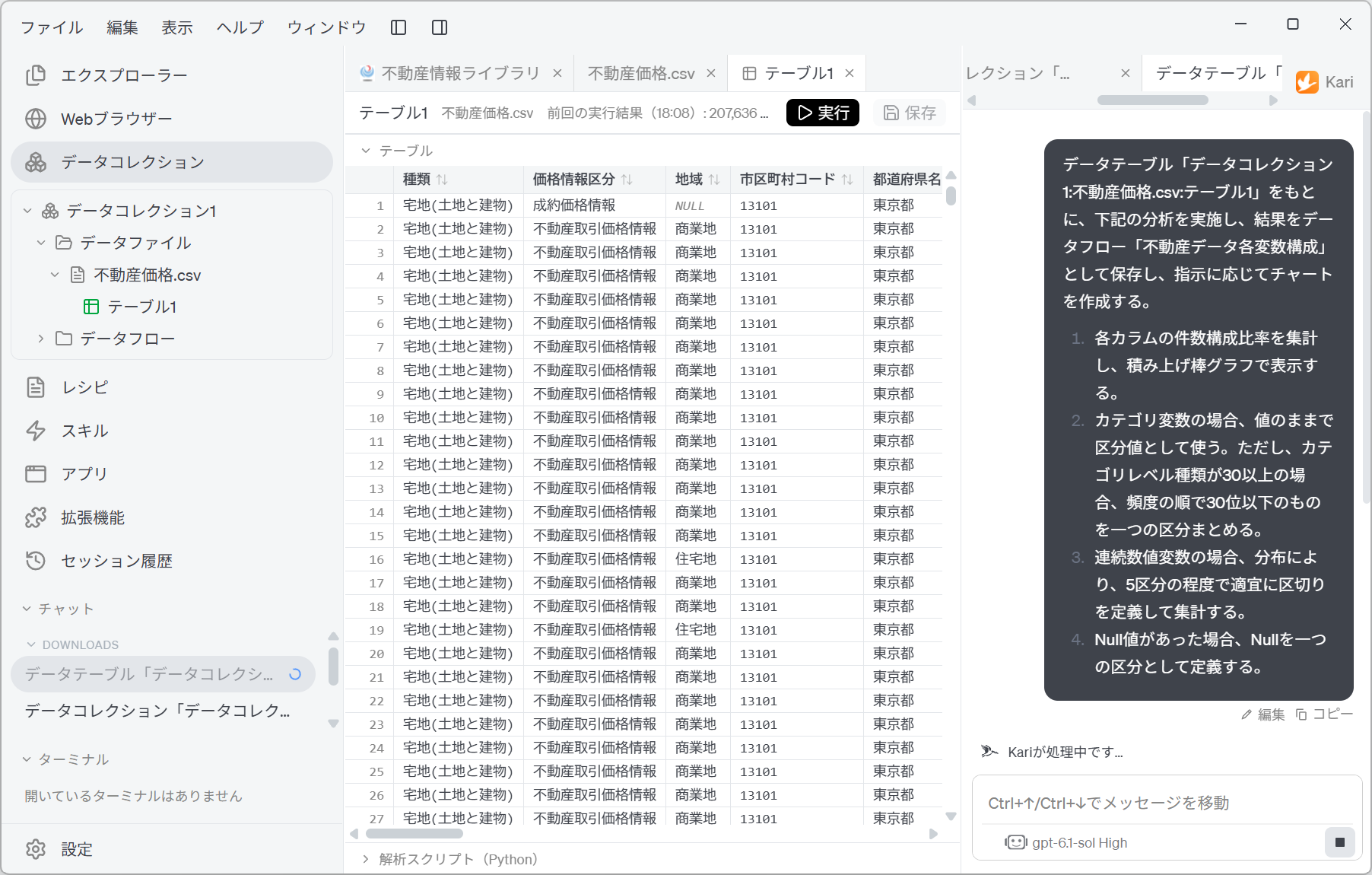Image resolution: width=1372 pixels, height=875 pixels.
Task: Click コピー under the chat message
Action: point(1325,714)
